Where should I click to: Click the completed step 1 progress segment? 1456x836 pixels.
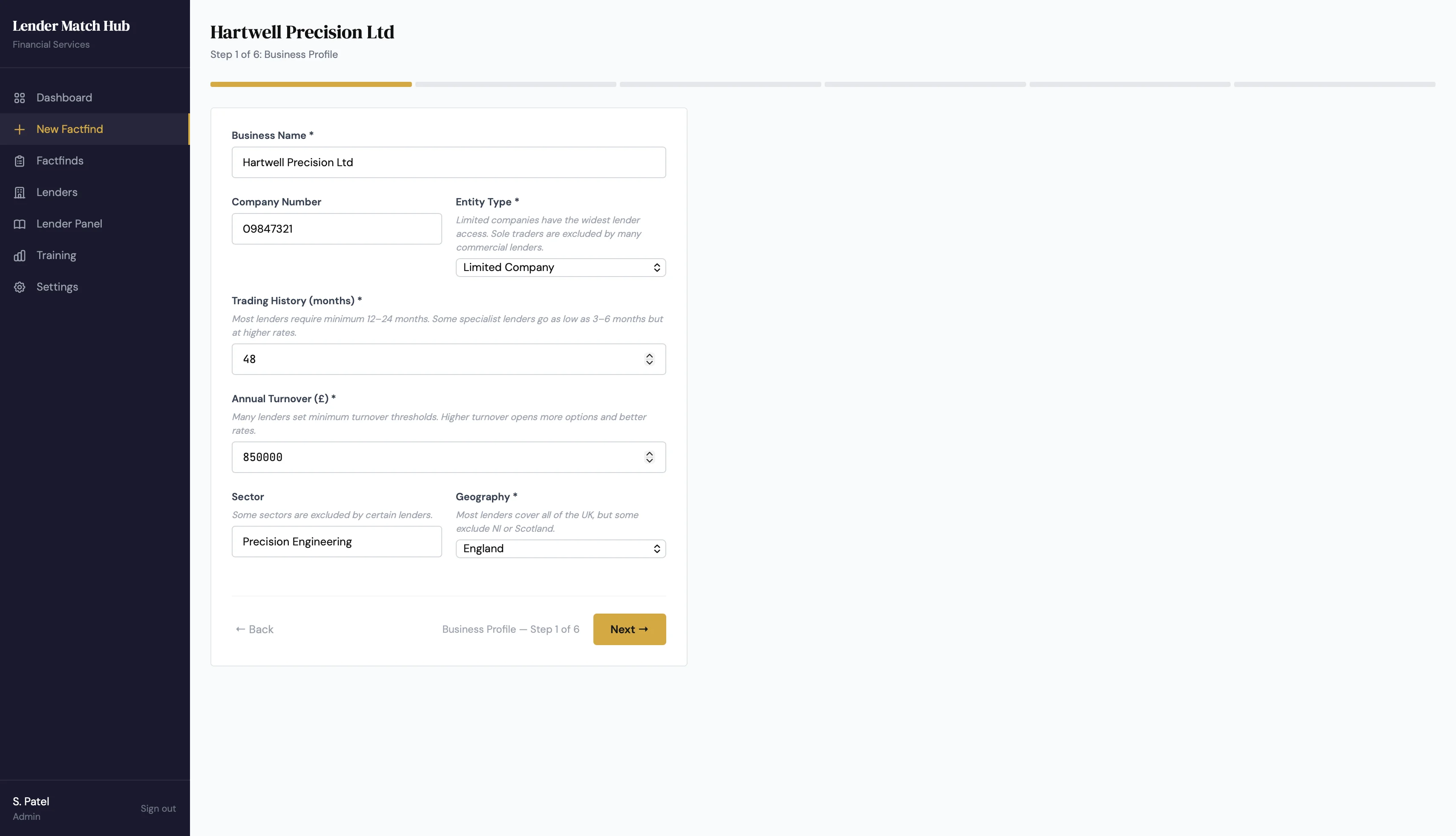pos(311,84)
